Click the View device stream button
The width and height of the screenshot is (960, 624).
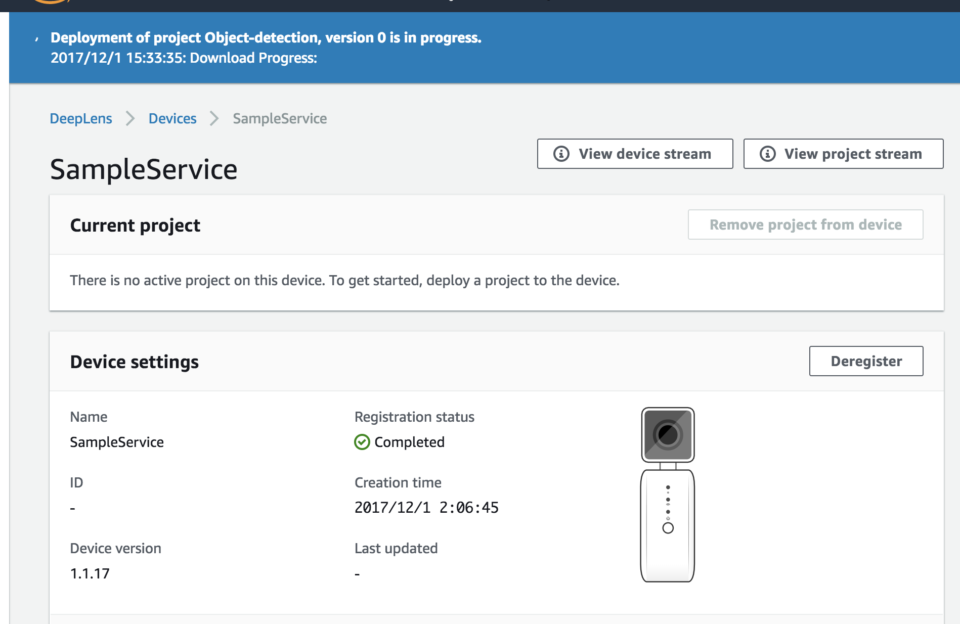pyautogui.click(x=635, y=154)
